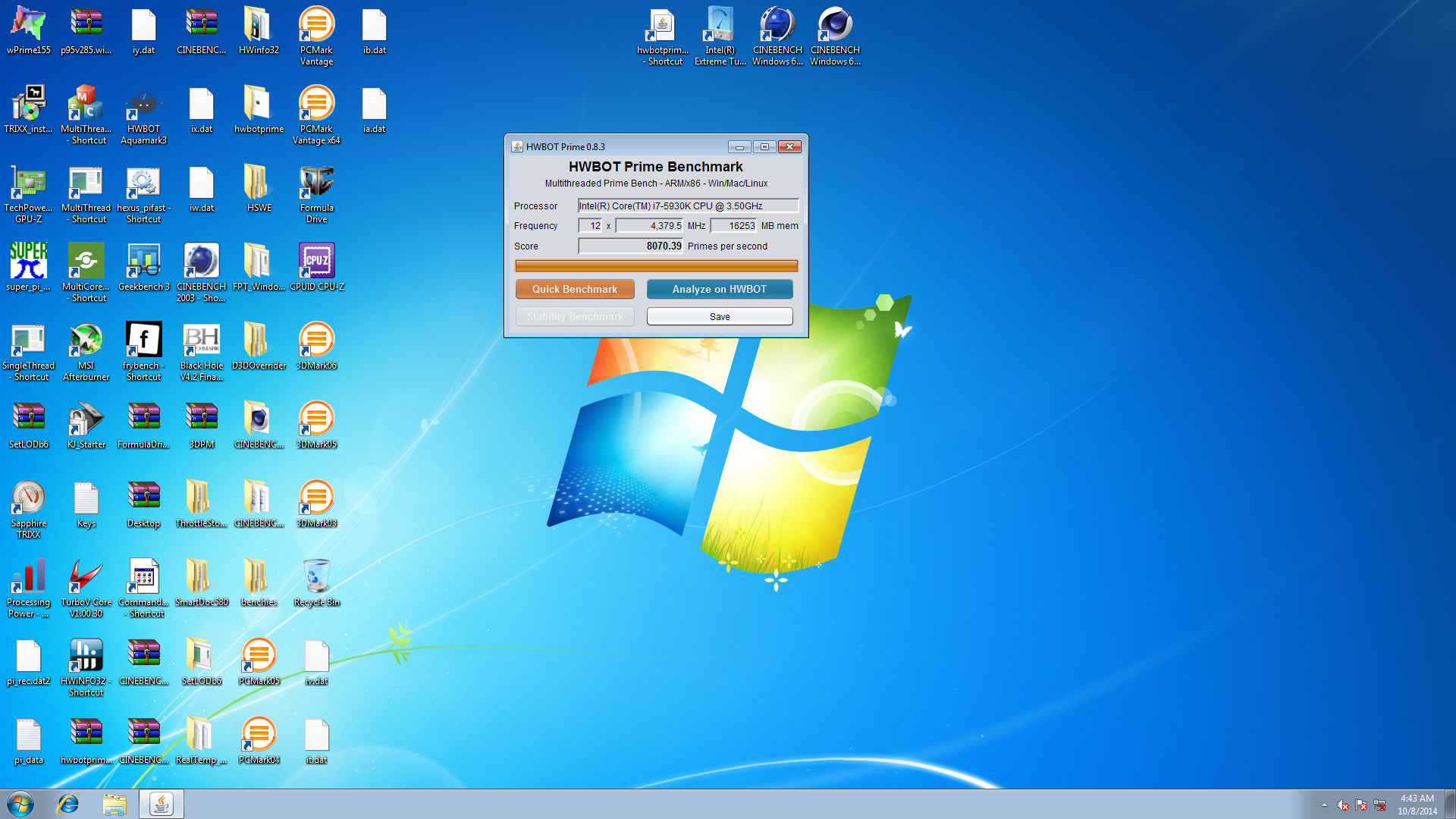Open TechPowerUp GPU-Z shortcut
This screenshot has width=1456, height=819.
point(28,193)
